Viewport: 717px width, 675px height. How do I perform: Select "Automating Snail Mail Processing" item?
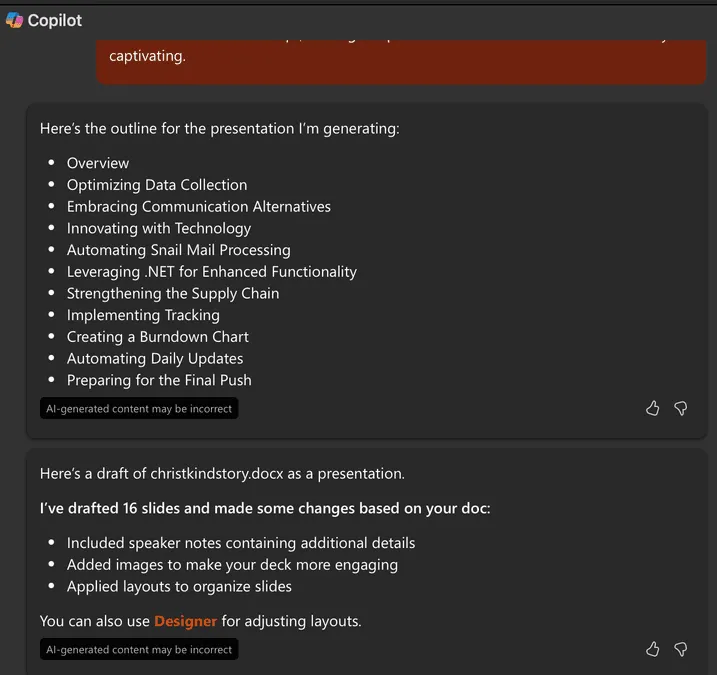178,250
